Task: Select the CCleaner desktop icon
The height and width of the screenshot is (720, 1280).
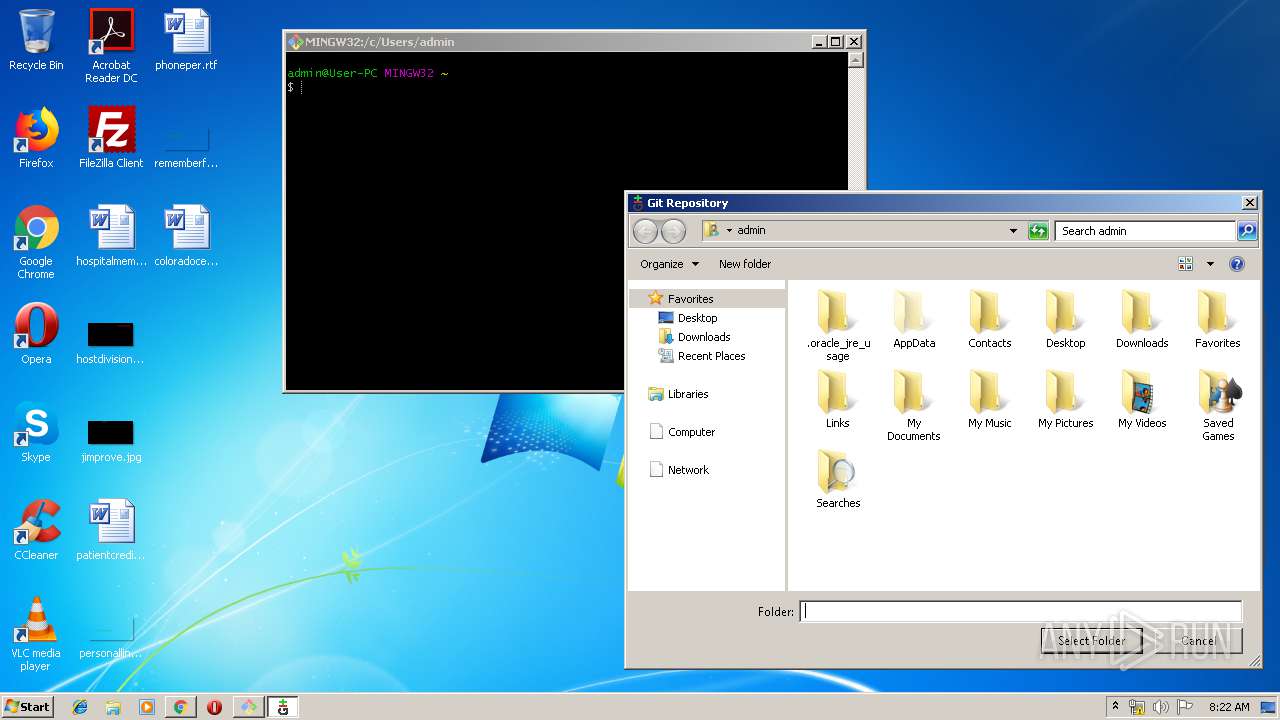Action: [x=36, y=530]
